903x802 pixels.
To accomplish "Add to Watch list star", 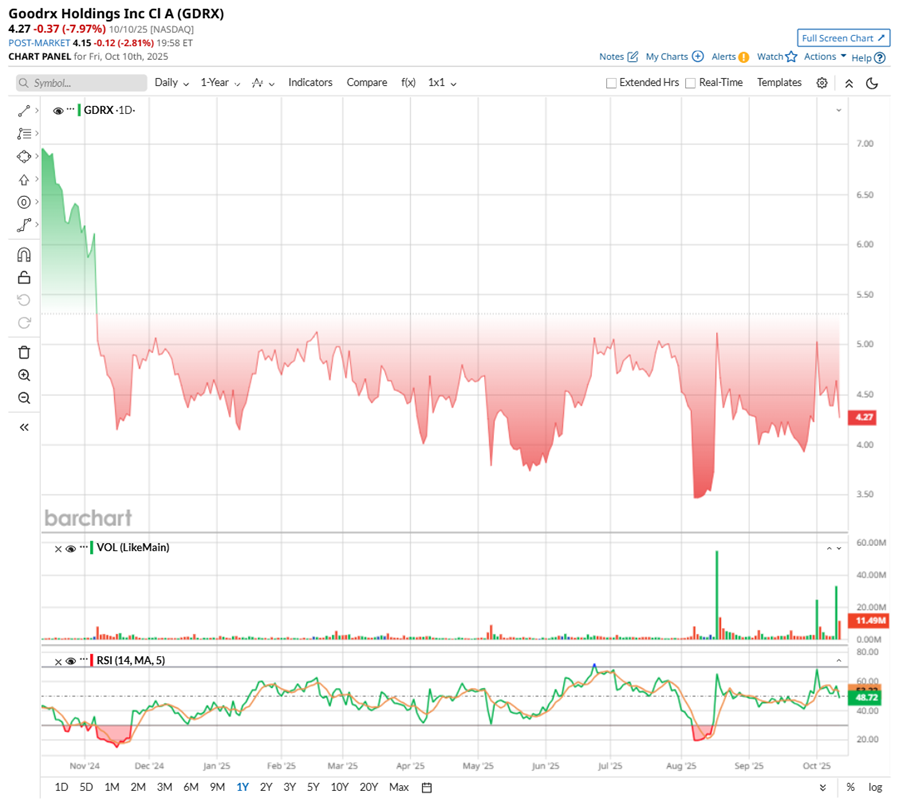I will click(791, 56).
